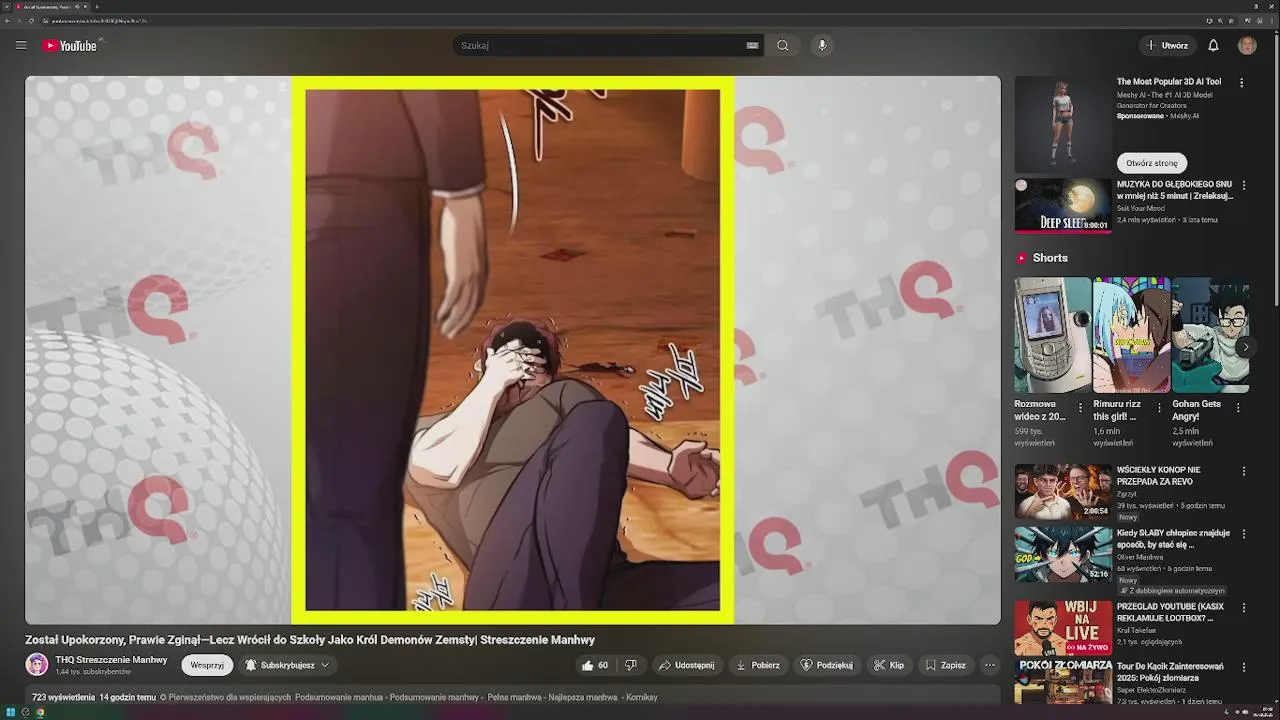Screen dimensions: 1280x720
Task: Click the Pobierz download button
Action: coord(757,665)
